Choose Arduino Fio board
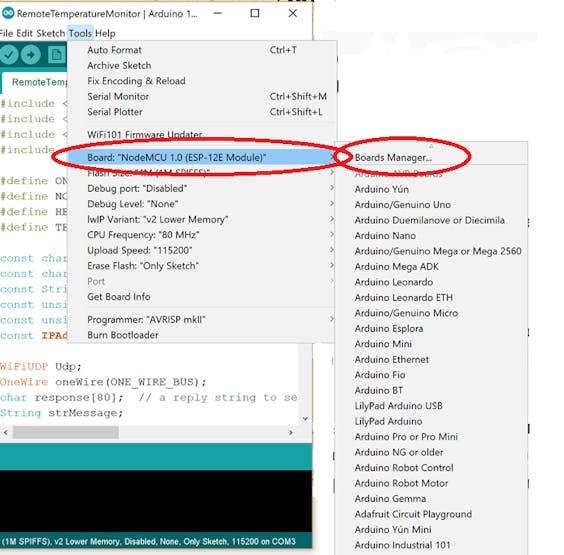 [431, 375]
